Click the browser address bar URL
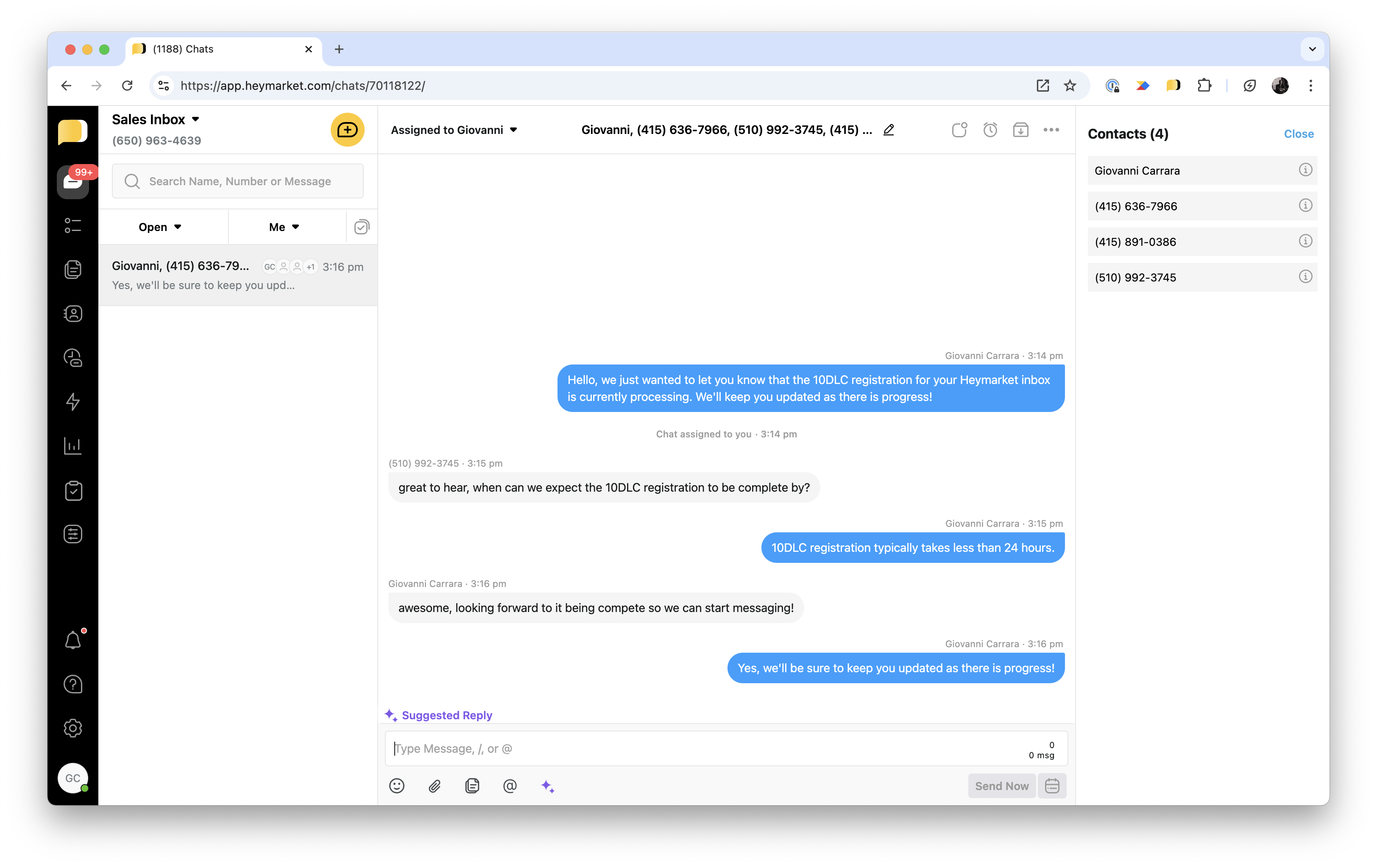The image size is (1377, 868). [303, 86]
